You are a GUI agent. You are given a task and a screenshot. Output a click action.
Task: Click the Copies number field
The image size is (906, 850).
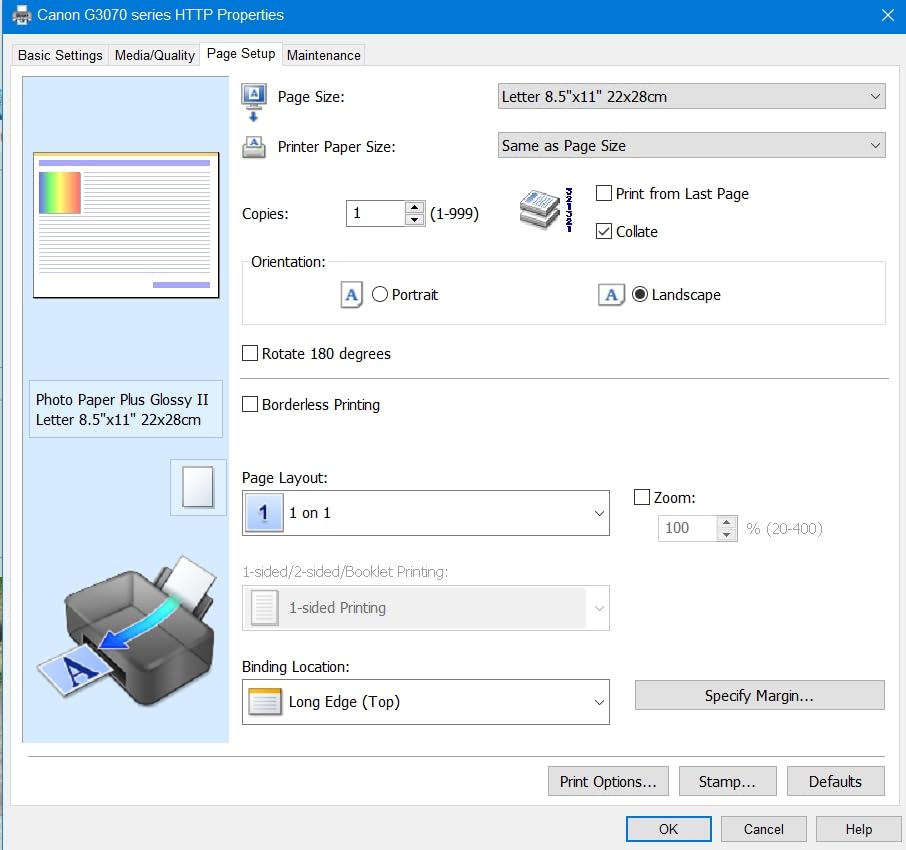376,213
